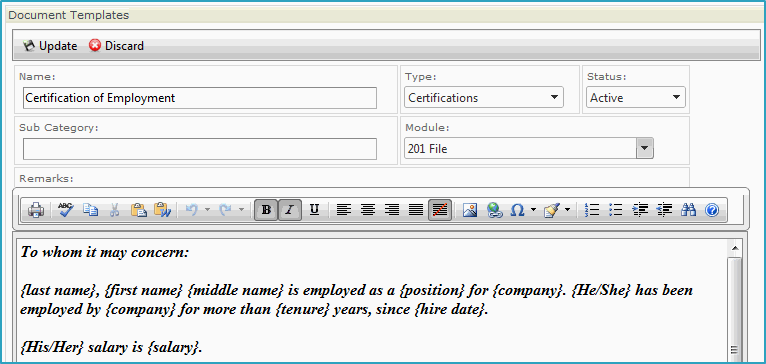Click the '{tenure}' placeholder text

pos(303,310)
